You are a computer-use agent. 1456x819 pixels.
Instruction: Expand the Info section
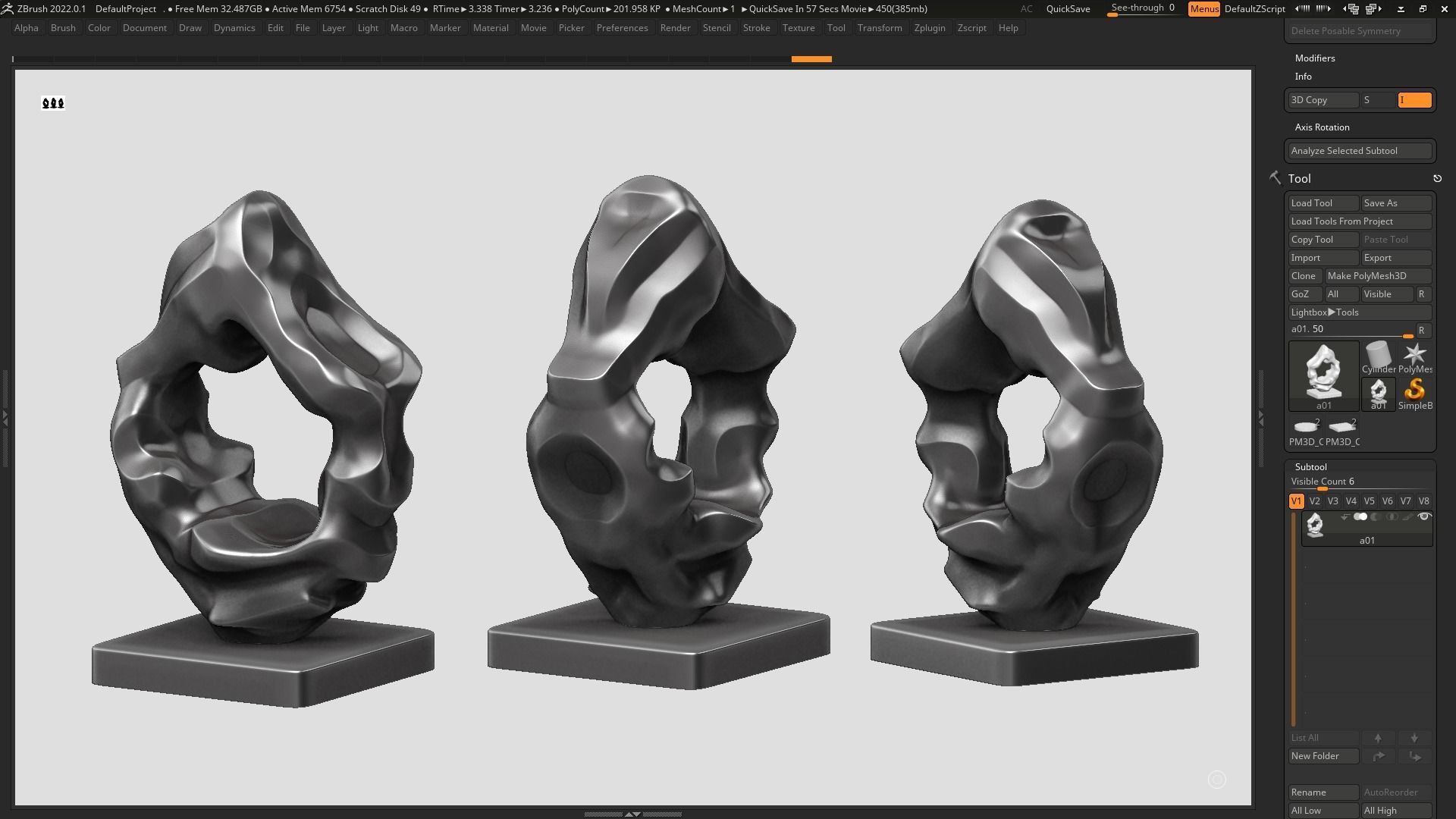pyautogui.click(x=1304, y=77)
